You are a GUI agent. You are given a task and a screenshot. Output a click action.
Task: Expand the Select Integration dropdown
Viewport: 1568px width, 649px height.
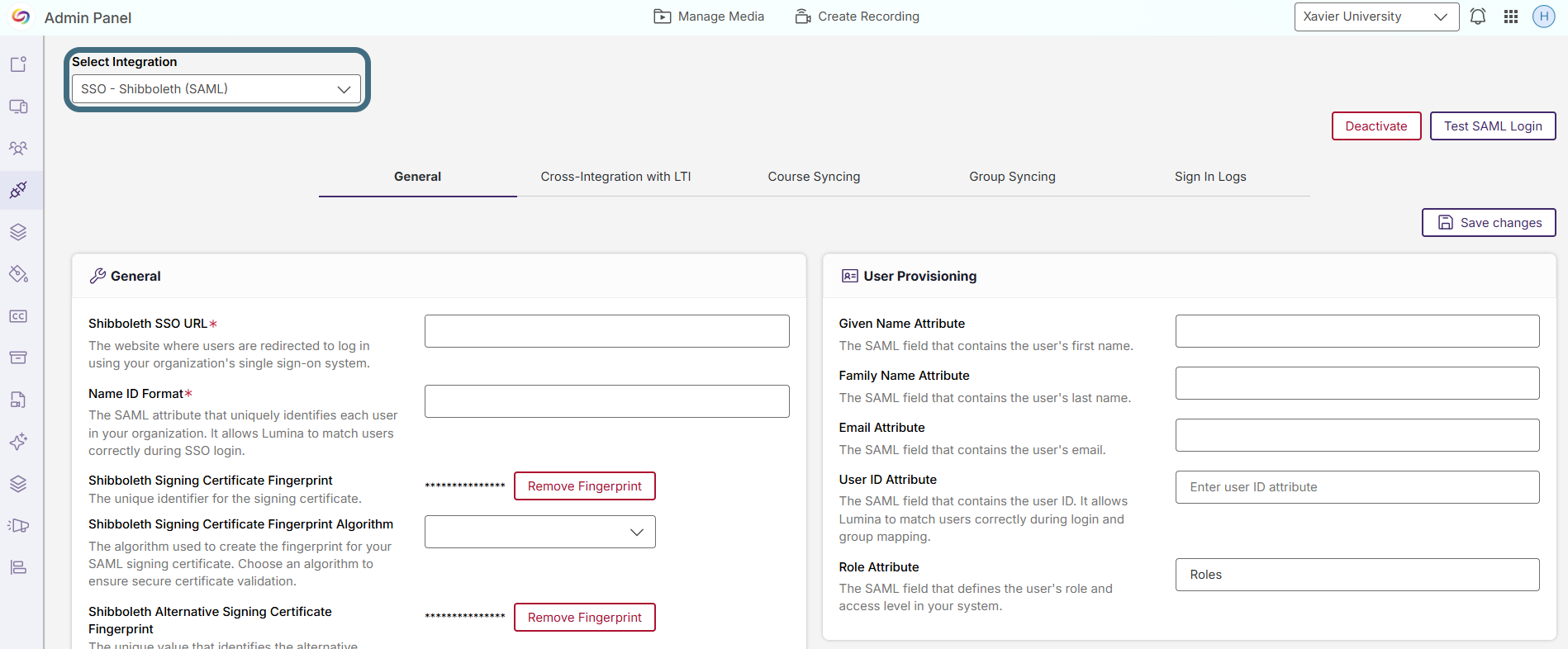click(216, 89)
